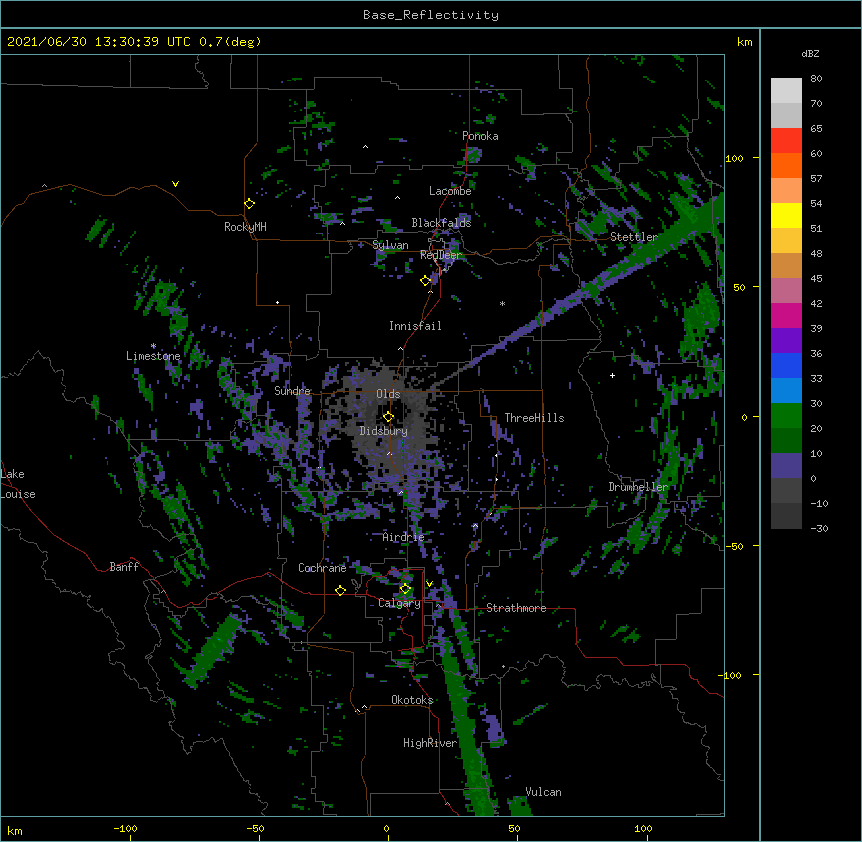862x842 pixels.
Task: Click the yellow v marker northwest of RockyMH
Action: click(x=175, y=184)
